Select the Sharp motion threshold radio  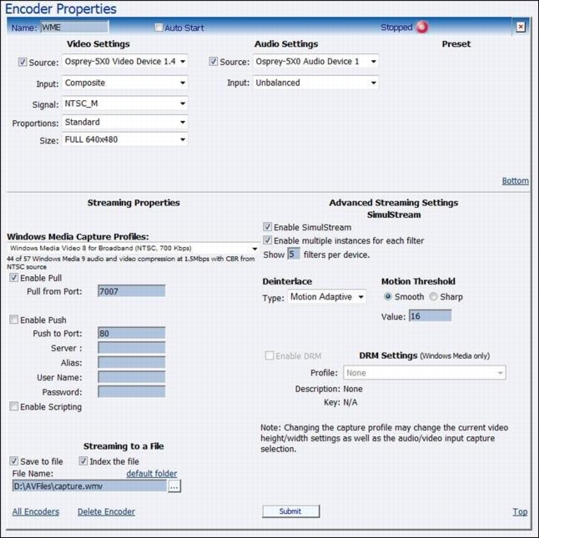pos(433,297)
